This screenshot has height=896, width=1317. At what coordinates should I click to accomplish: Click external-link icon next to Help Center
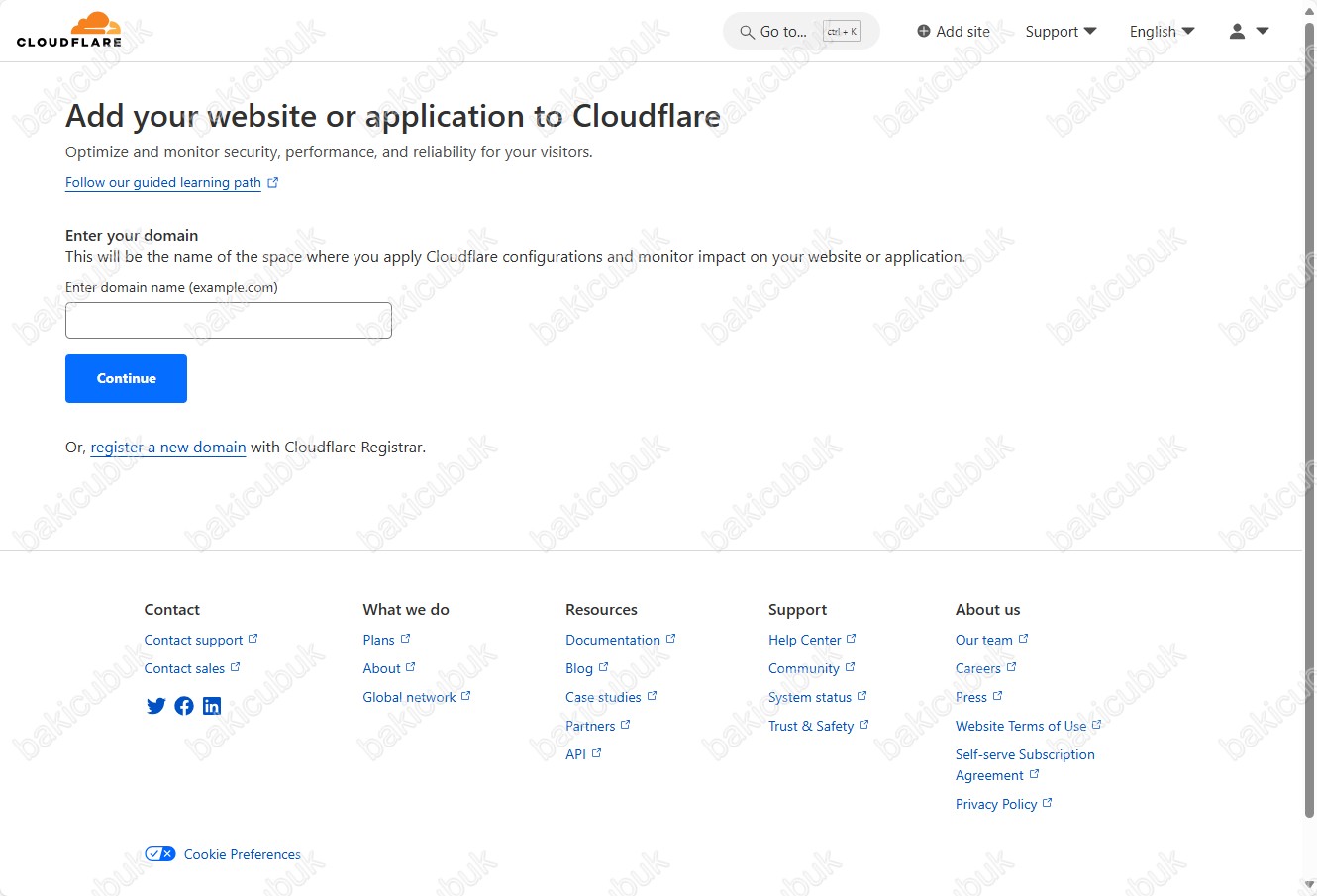pos(851,639)
